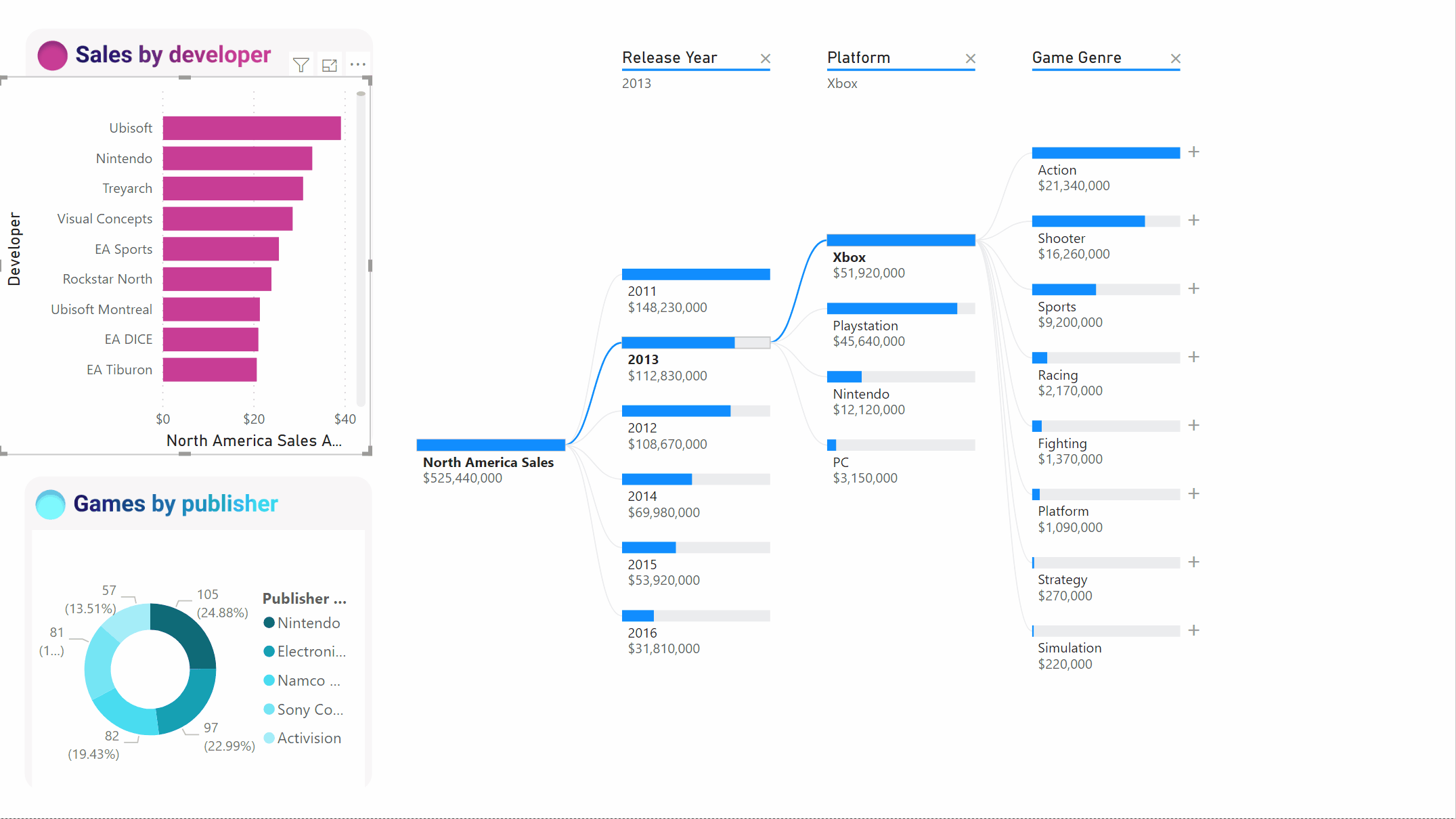
Task: Close the Platform filter
Action: click(970, 57)
